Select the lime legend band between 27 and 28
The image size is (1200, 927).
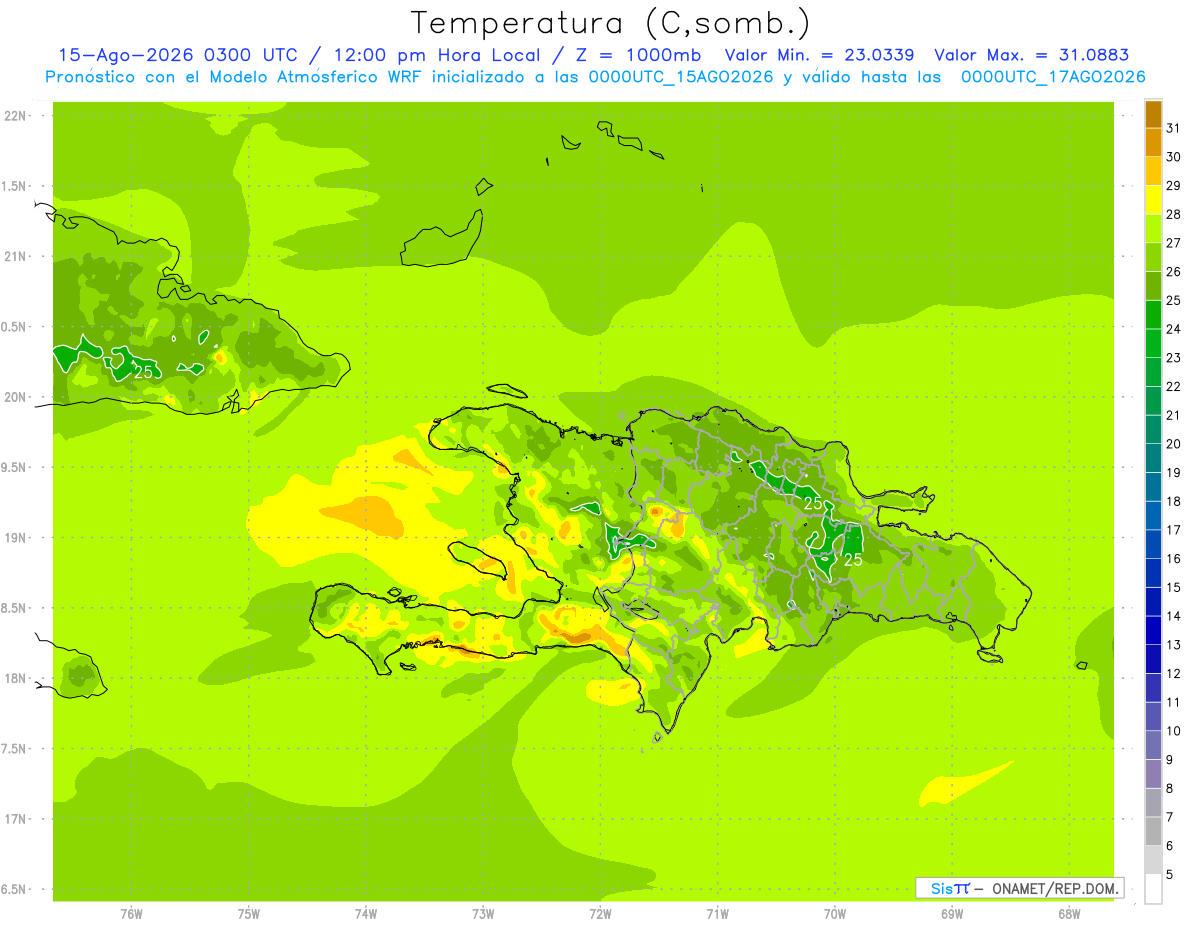(x=1153, y=228)
